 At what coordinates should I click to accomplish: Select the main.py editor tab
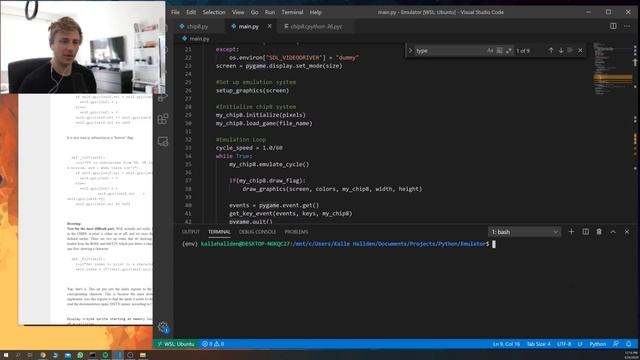(248, 26)
